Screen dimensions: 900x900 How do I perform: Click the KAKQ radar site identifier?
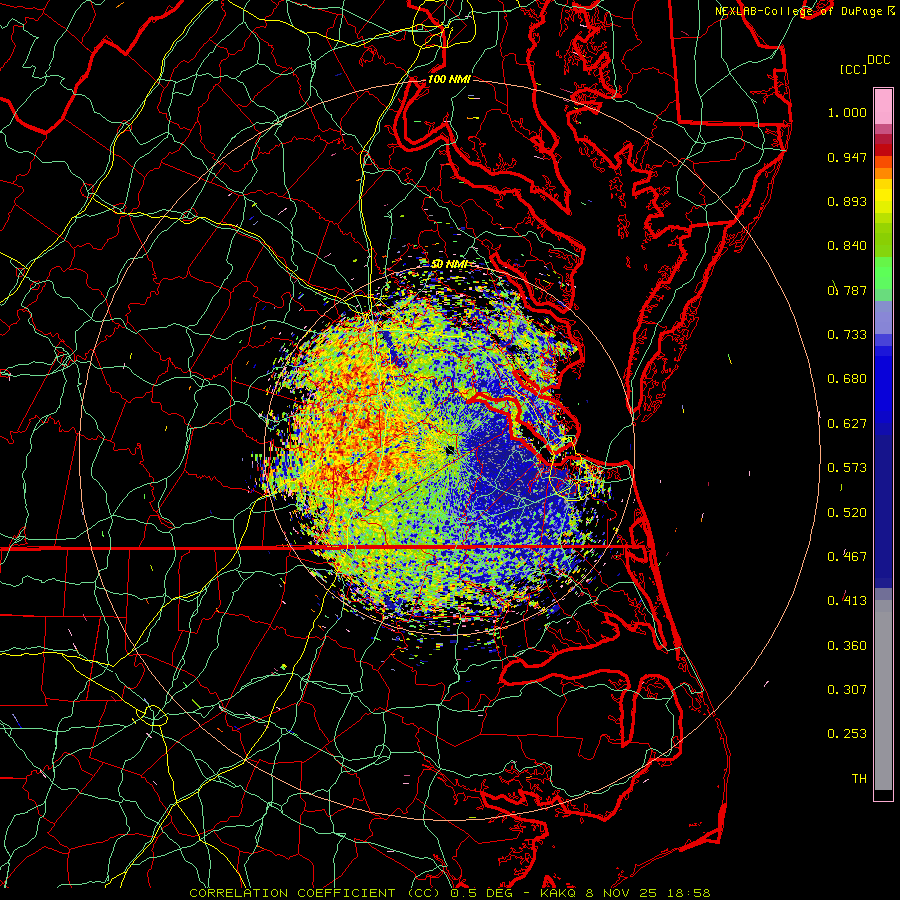[x=560, y=893]
